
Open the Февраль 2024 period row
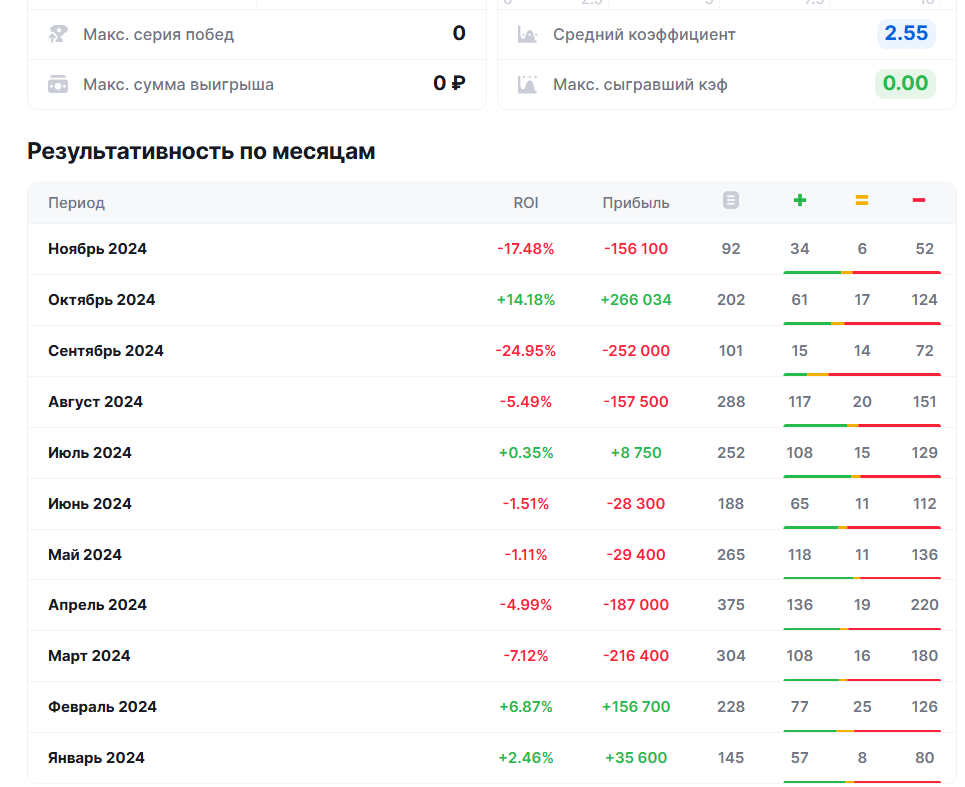click(x=102, y=707)
